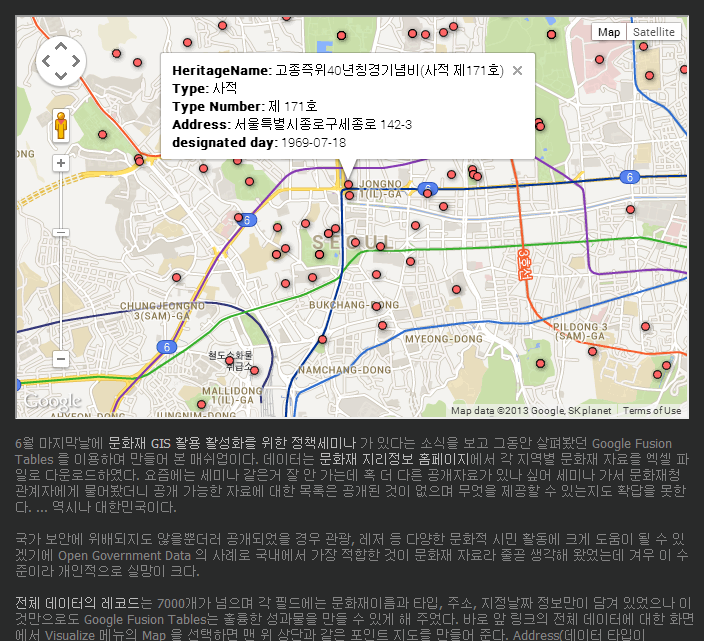Switch to the Satellite map view
This screenshot has height=641, width=704.
(653, 32)
